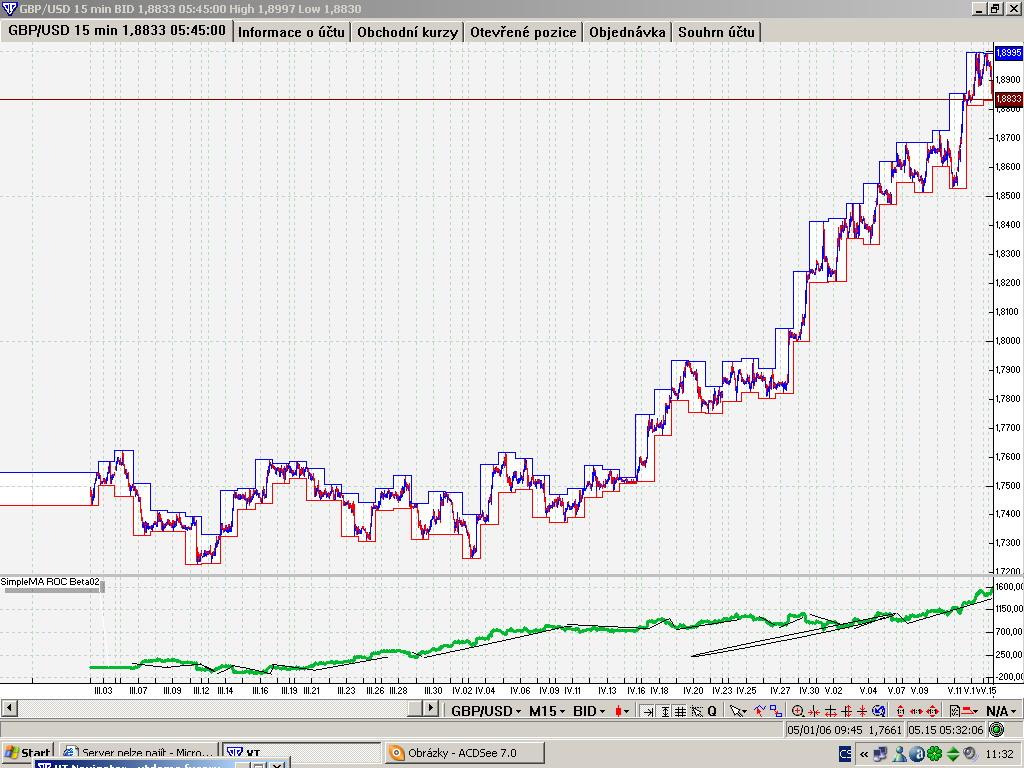This screenshot has height=768, width=1024.
Task: Switch to the 'Obchodní kurzy' tab
Action: [408, 32]
